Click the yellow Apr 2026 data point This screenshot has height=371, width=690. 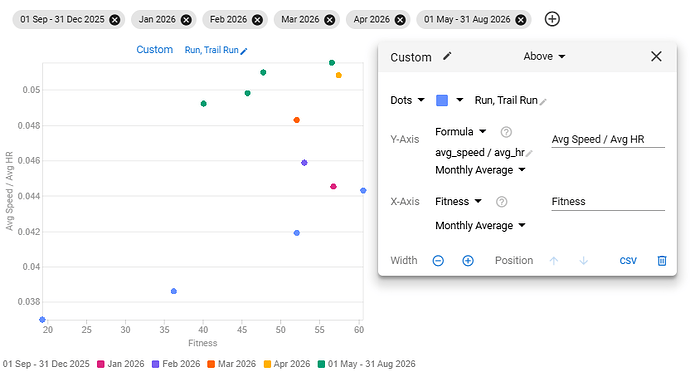coord(339,75)
